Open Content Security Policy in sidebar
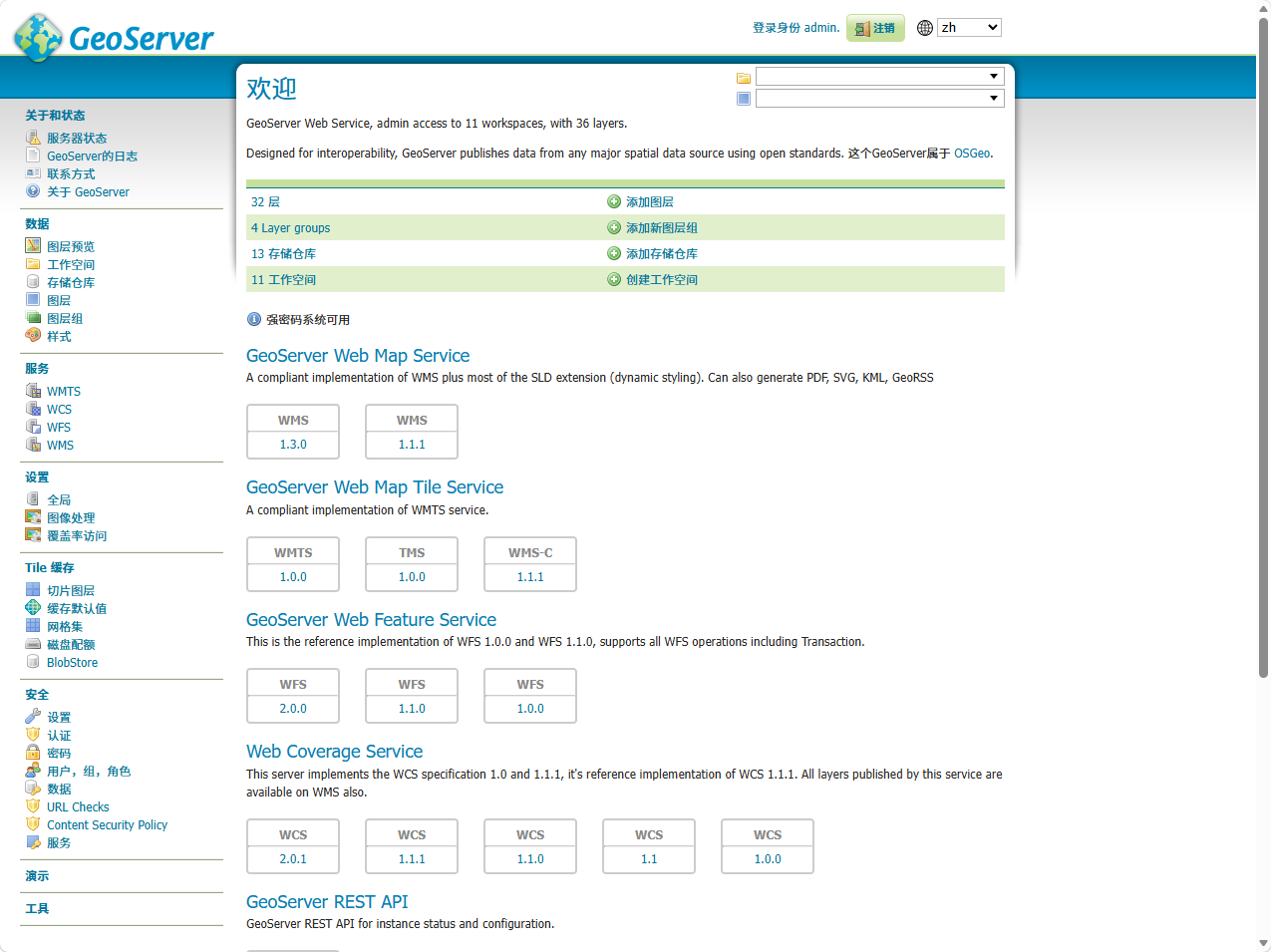 [x=107, y=824]
